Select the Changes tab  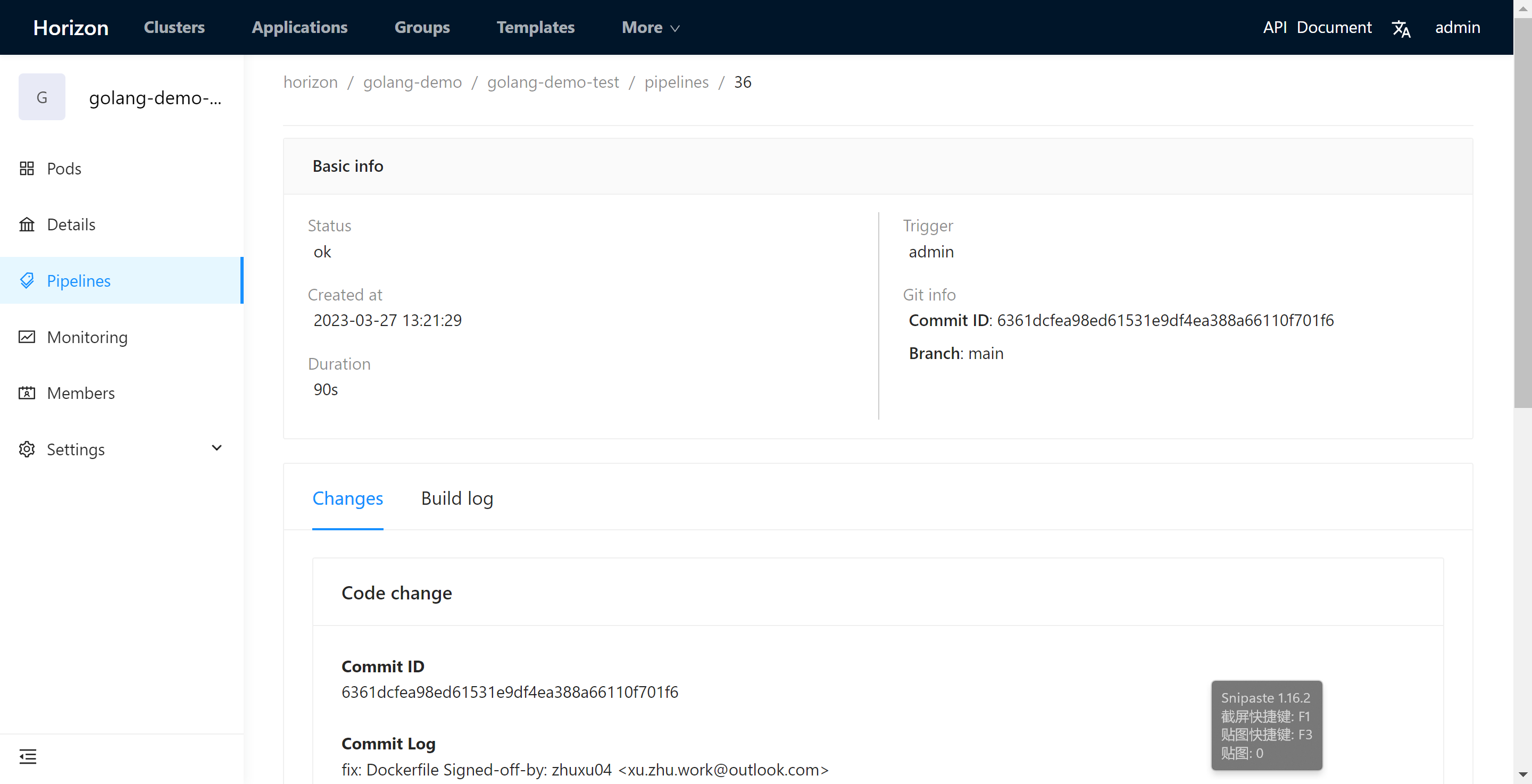coord(347,498)
